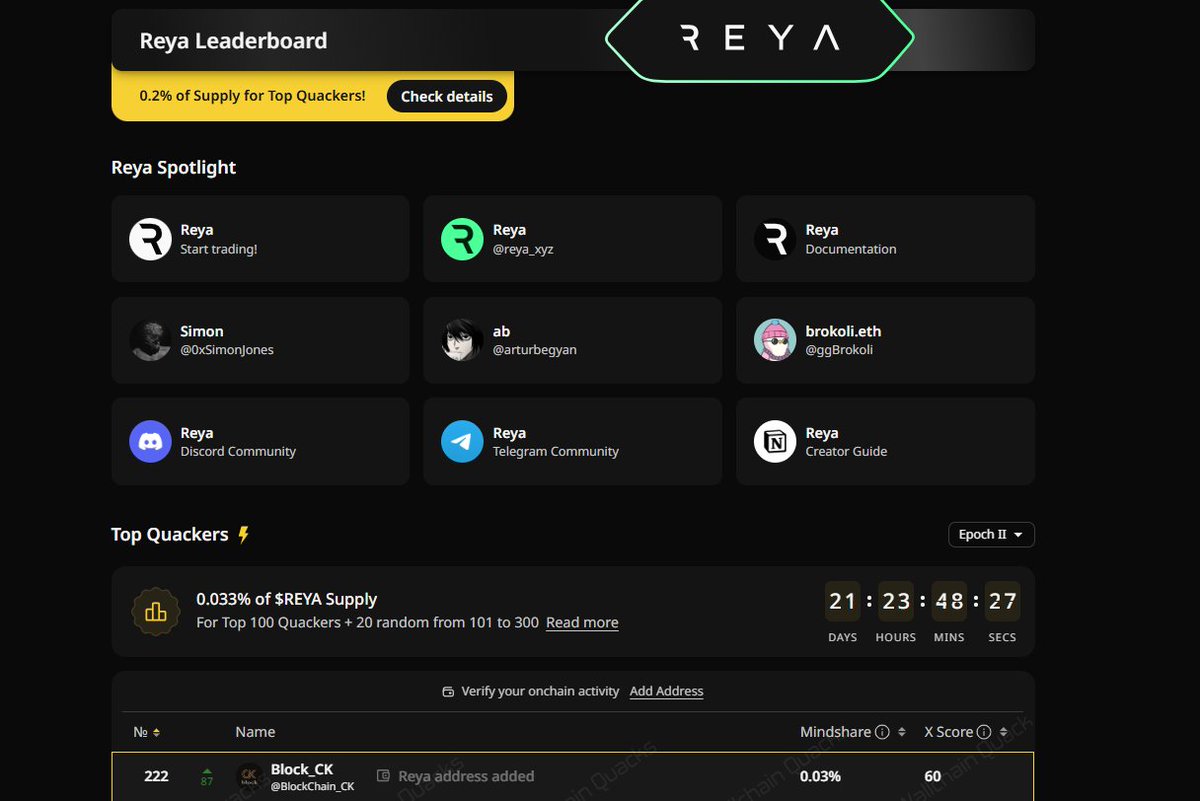Image resolution: width=1200 pixels, height=801 pixels.
Task: Open the Reya Creator Guide card
Action: click(885, 441)
